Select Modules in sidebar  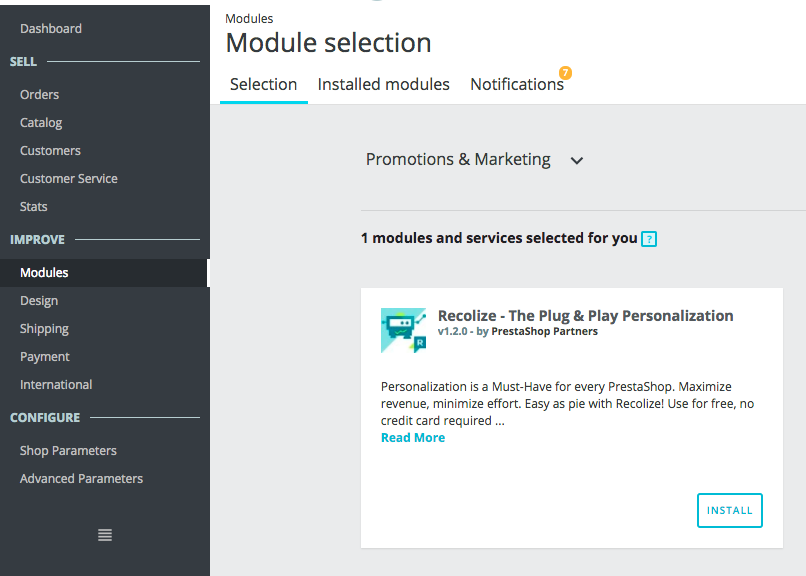pos(105,273)
